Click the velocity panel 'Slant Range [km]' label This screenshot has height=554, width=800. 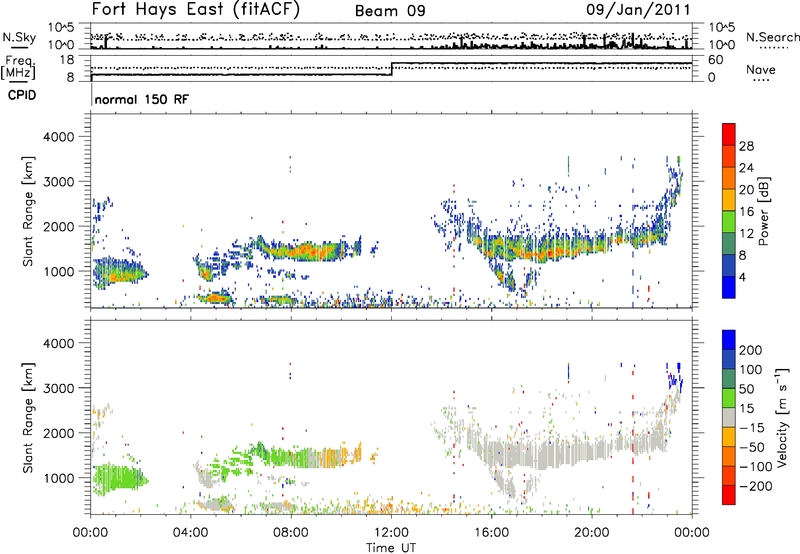[28, 417]
